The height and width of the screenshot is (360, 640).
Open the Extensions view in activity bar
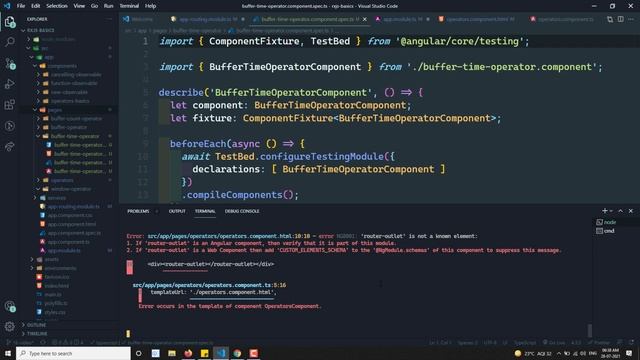10,105
